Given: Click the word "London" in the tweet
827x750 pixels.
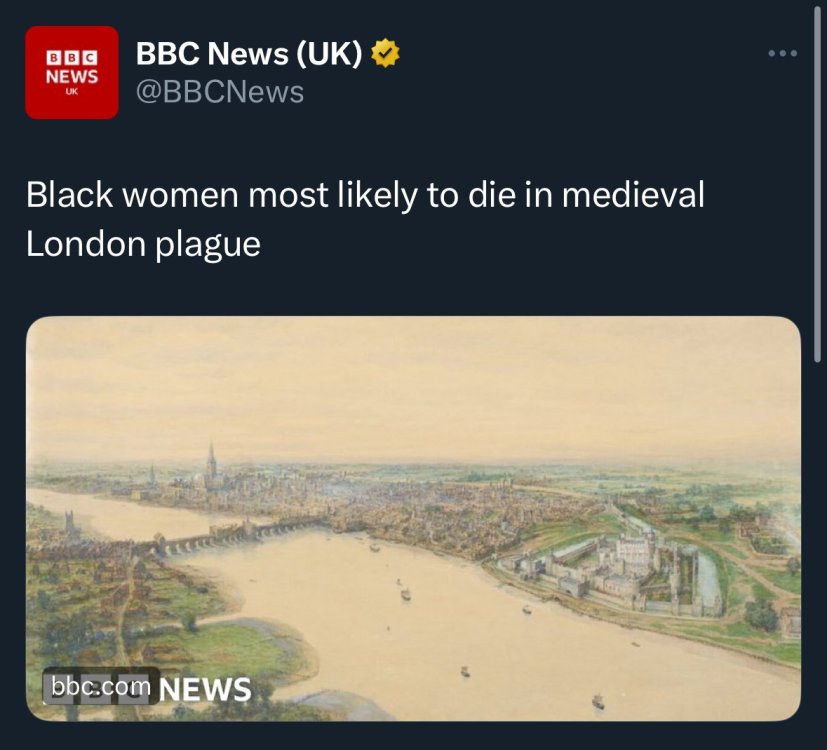Looking at the screenshot, I should (85, 244).
